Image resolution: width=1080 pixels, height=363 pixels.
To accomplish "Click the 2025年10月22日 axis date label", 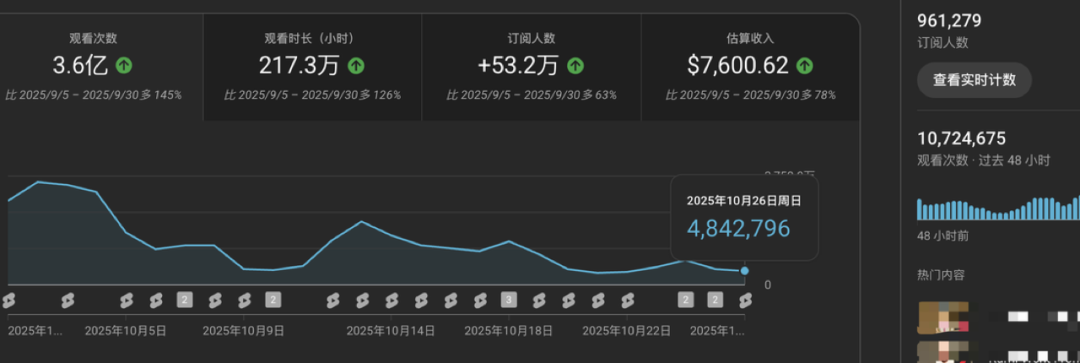I will click(627, 331).
